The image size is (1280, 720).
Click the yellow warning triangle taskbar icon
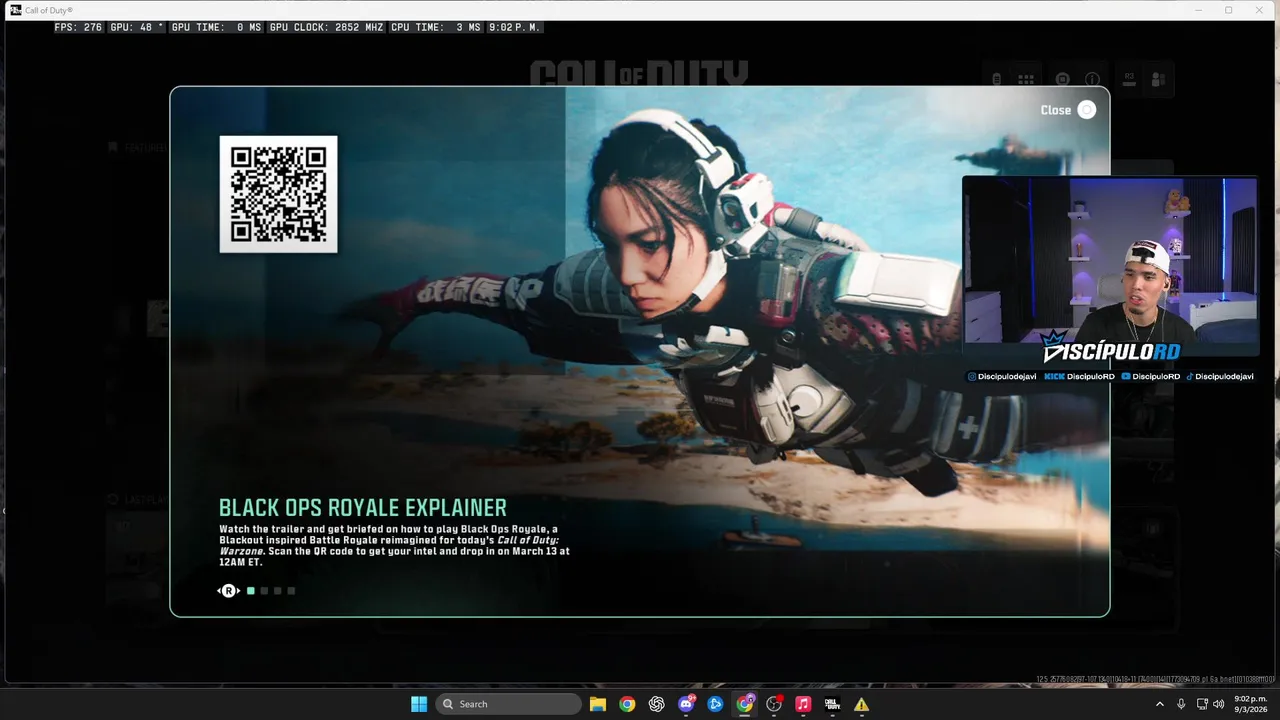click(x=861, y=704)
